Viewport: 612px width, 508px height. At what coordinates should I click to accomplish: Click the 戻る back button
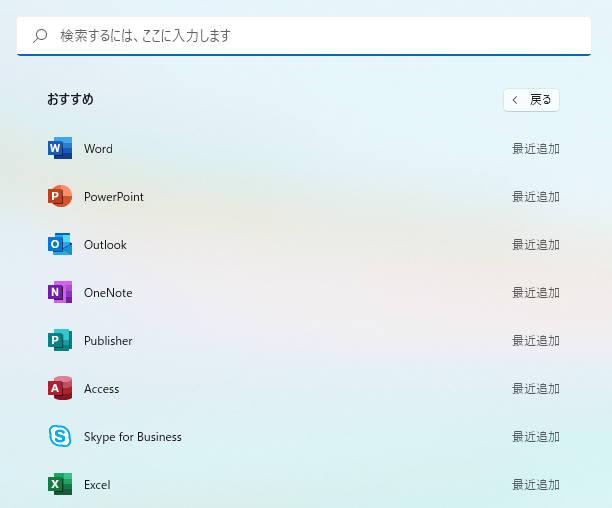tap(531, 100)
